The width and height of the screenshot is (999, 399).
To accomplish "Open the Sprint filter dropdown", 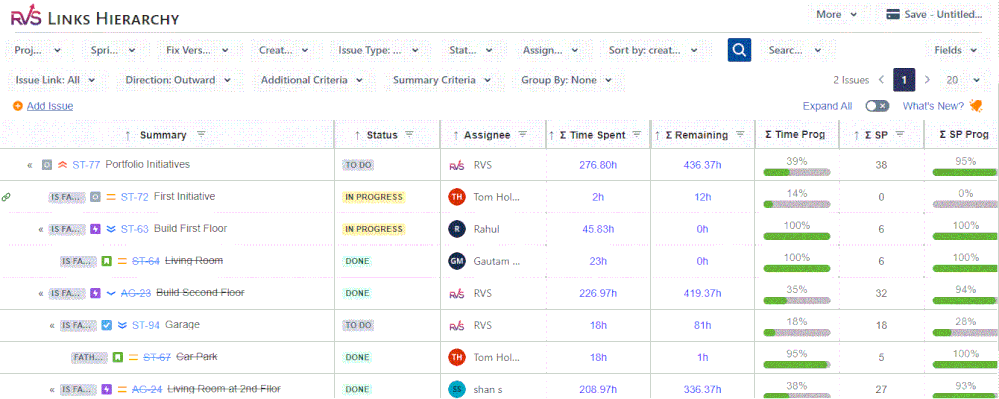I will [113, 50].
